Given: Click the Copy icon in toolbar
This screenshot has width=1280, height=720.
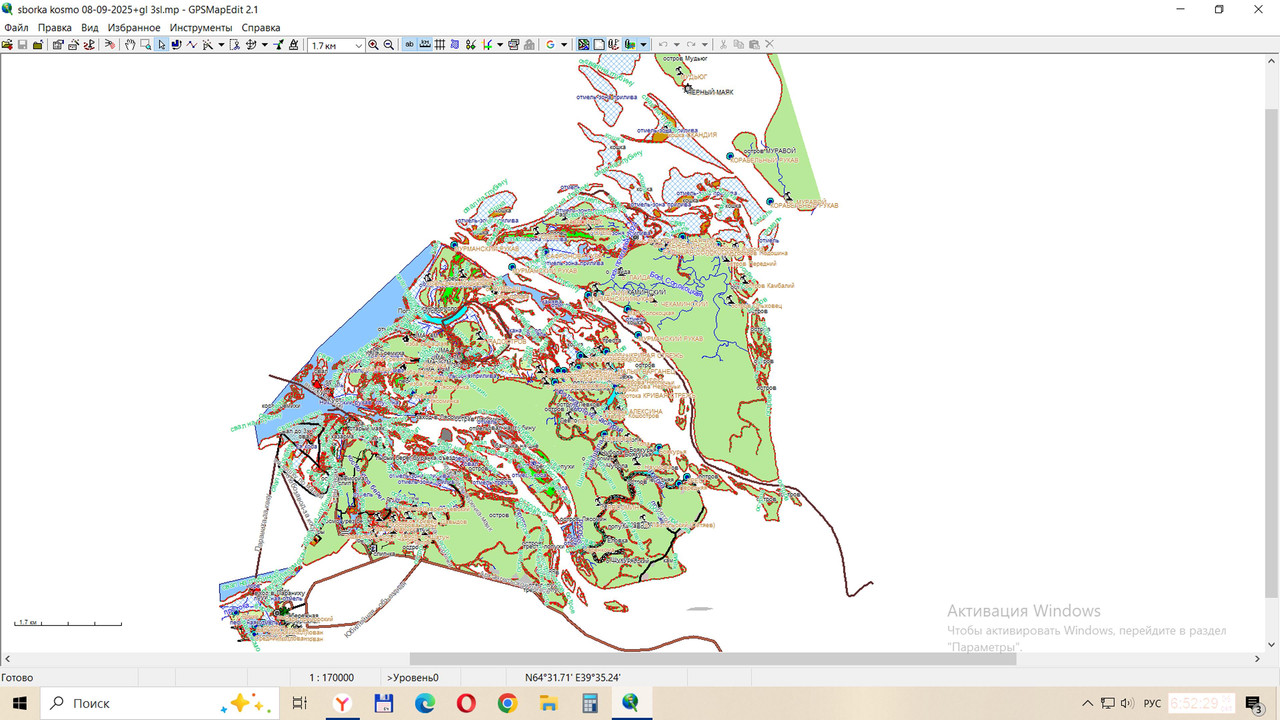Looking at the screenshot, I should [739, 45].
